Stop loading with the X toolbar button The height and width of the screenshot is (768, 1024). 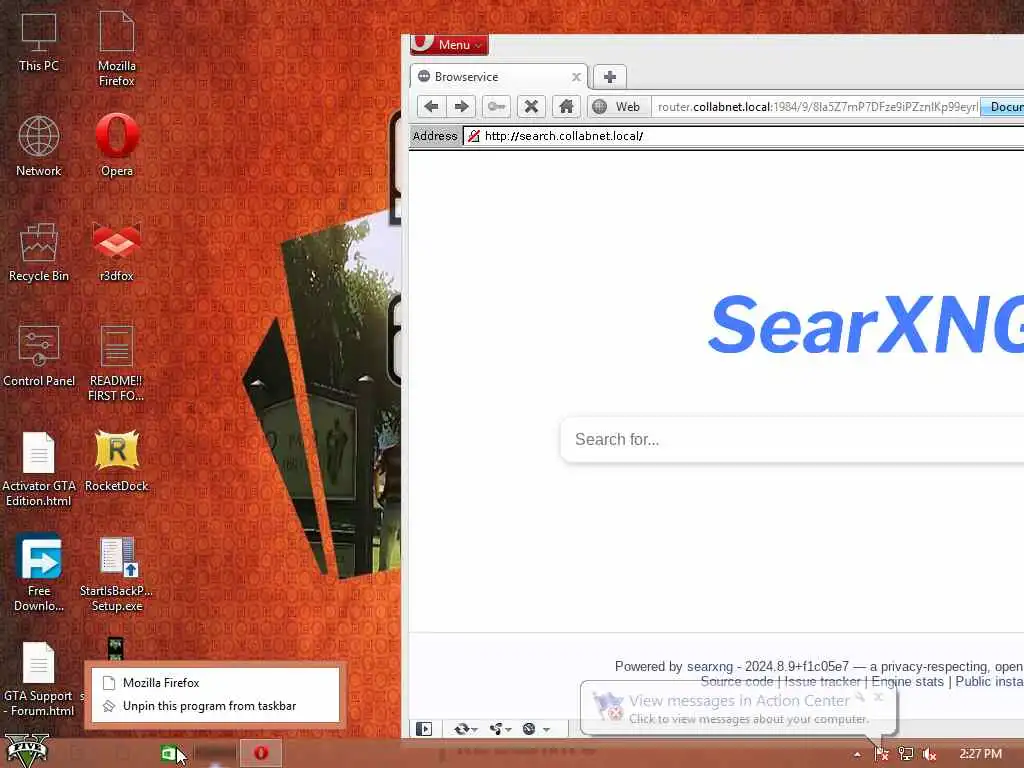tap(532, 106)
